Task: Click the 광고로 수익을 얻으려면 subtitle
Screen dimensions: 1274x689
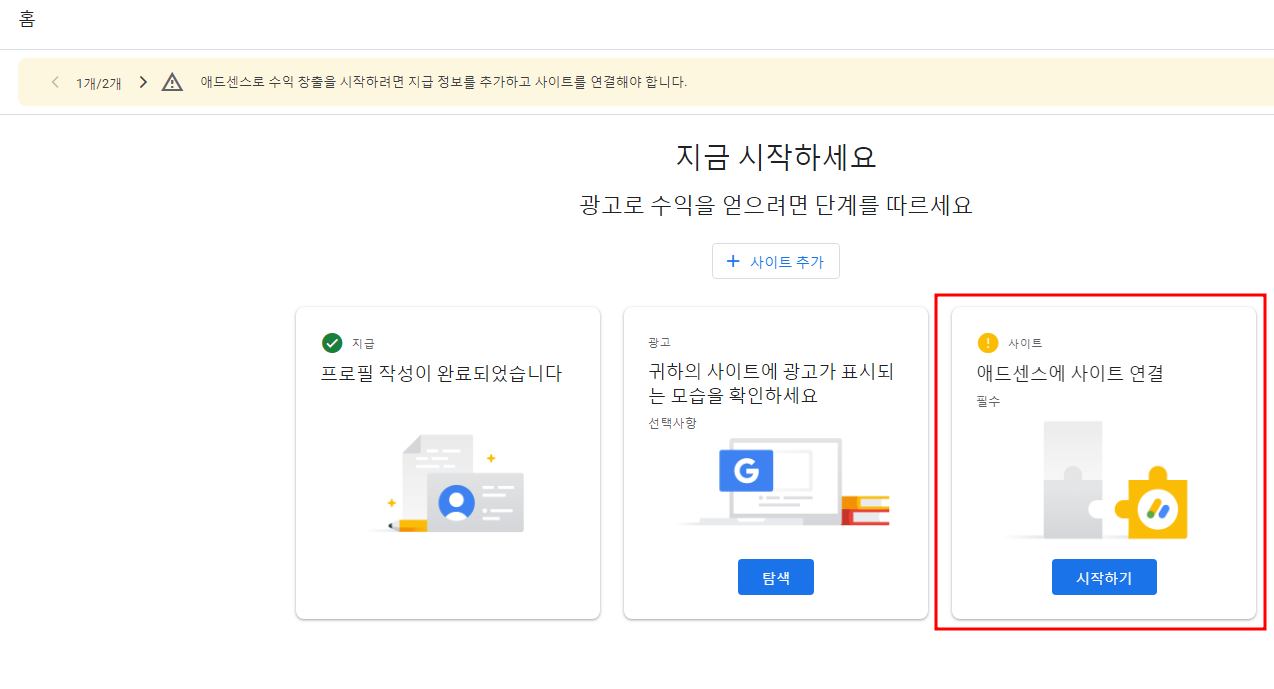Action: (776, 206)
